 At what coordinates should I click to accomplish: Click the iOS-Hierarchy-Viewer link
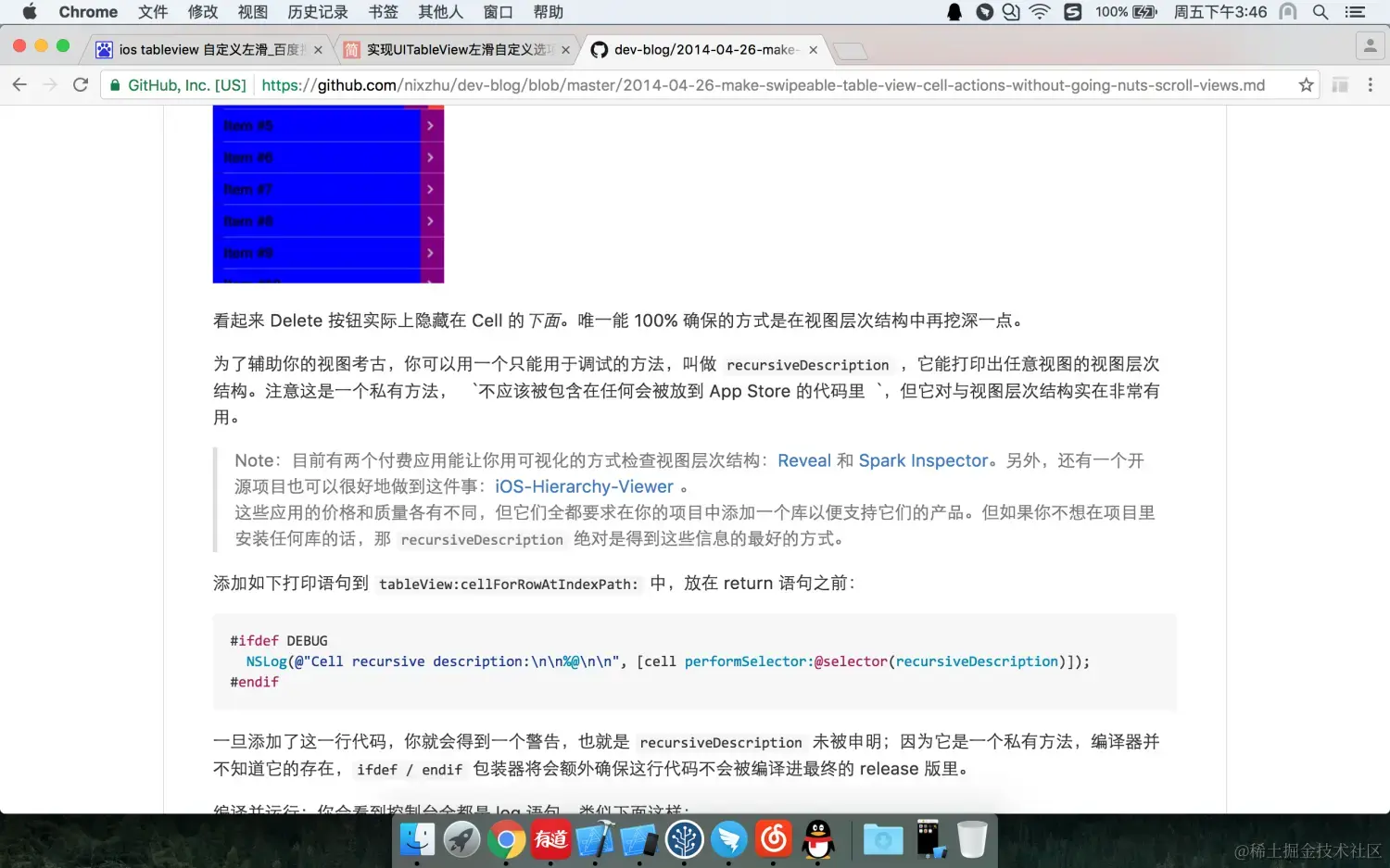click(584, 486)
